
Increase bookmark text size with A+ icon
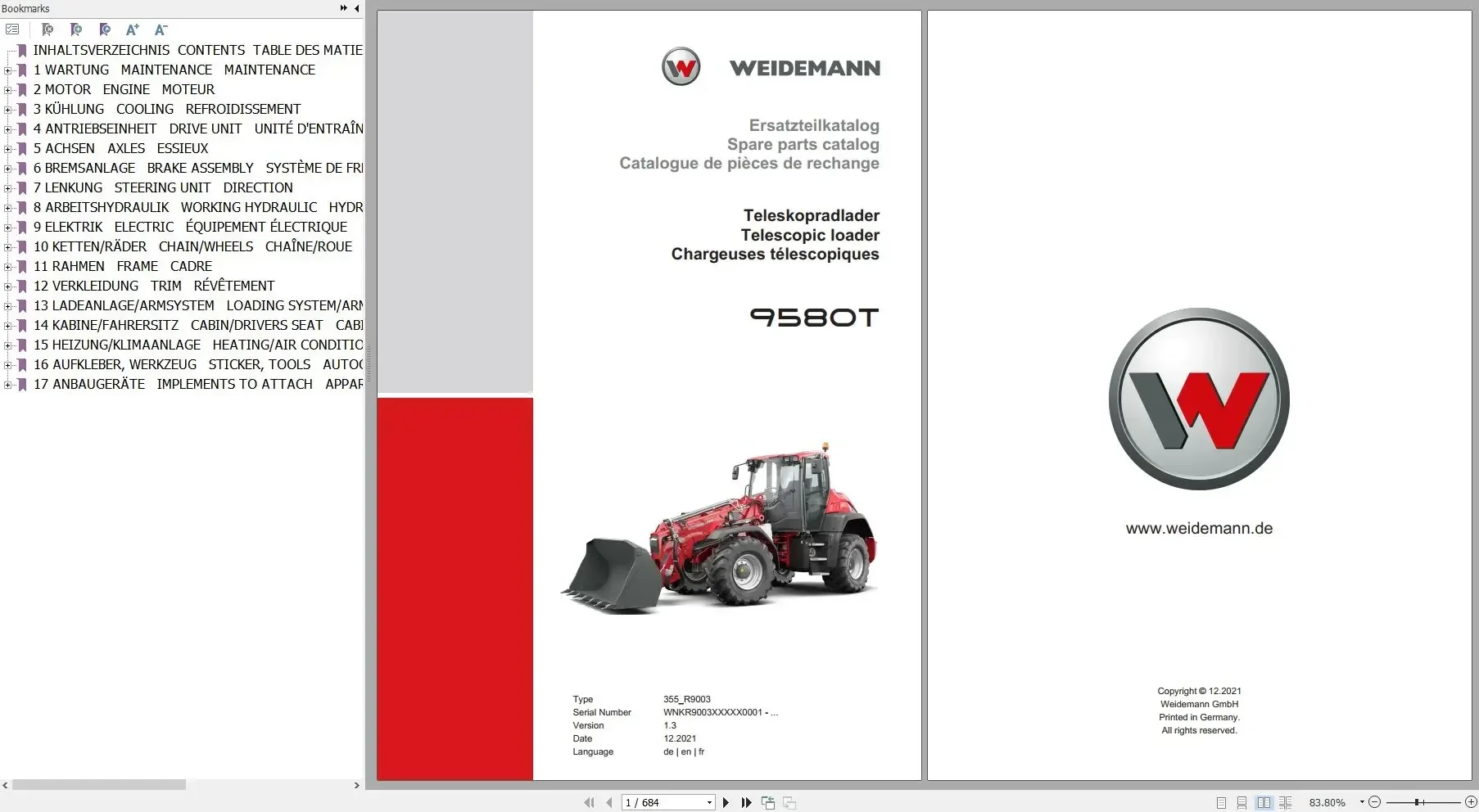pyautogui.click(x=132, y=29)
